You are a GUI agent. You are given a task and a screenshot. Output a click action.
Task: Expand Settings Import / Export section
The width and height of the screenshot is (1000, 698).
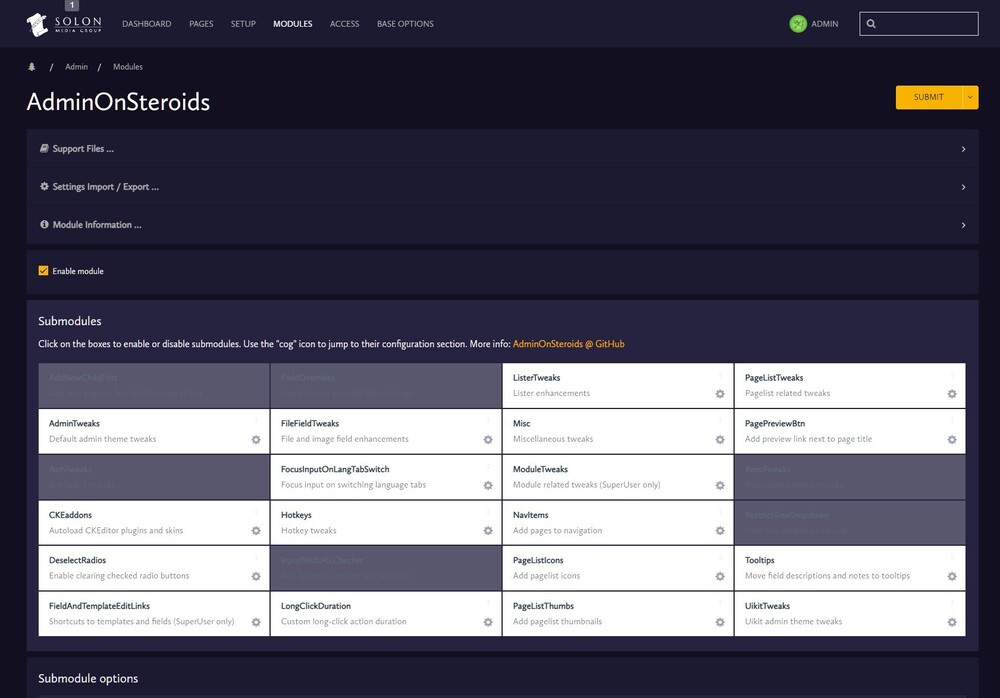point(105,187)
